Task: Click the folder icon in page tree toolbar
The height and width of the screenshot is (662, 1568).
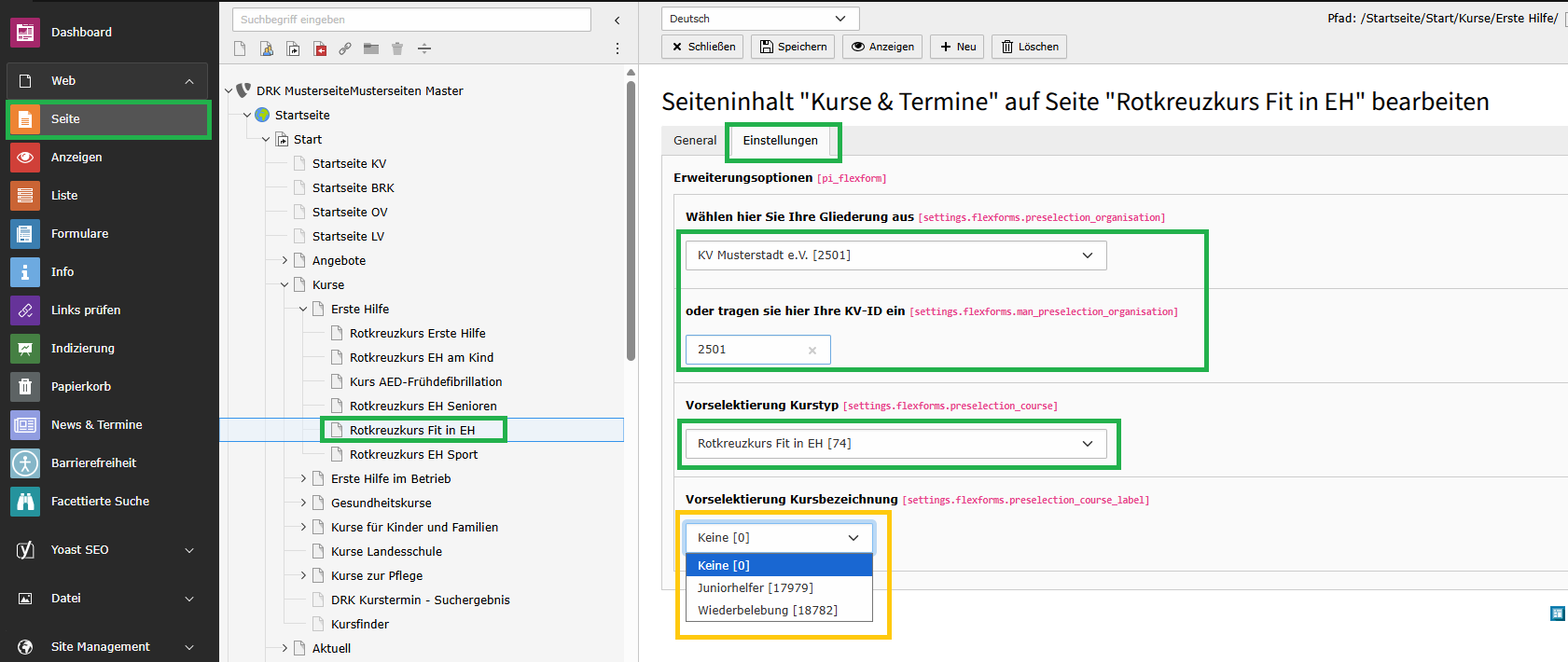Action: 371,48
